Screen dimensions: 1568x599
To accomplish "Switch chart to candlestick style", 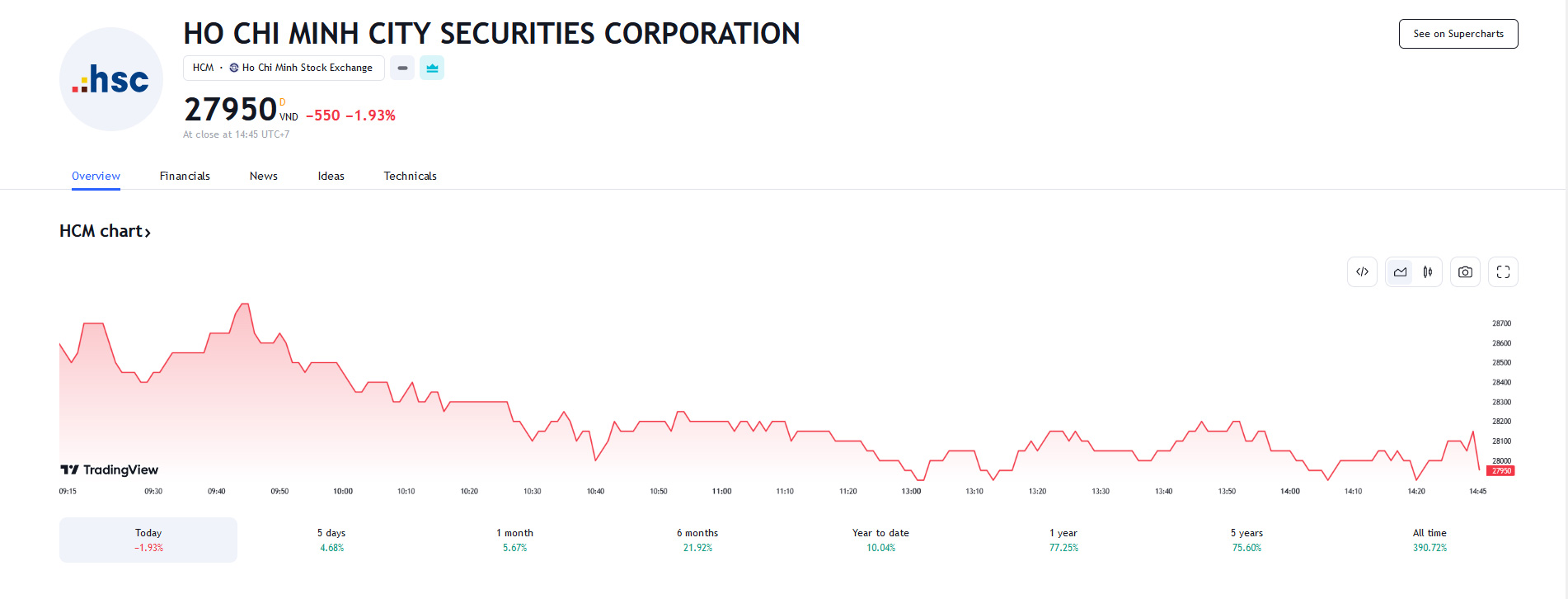I will click(1428, 272).
